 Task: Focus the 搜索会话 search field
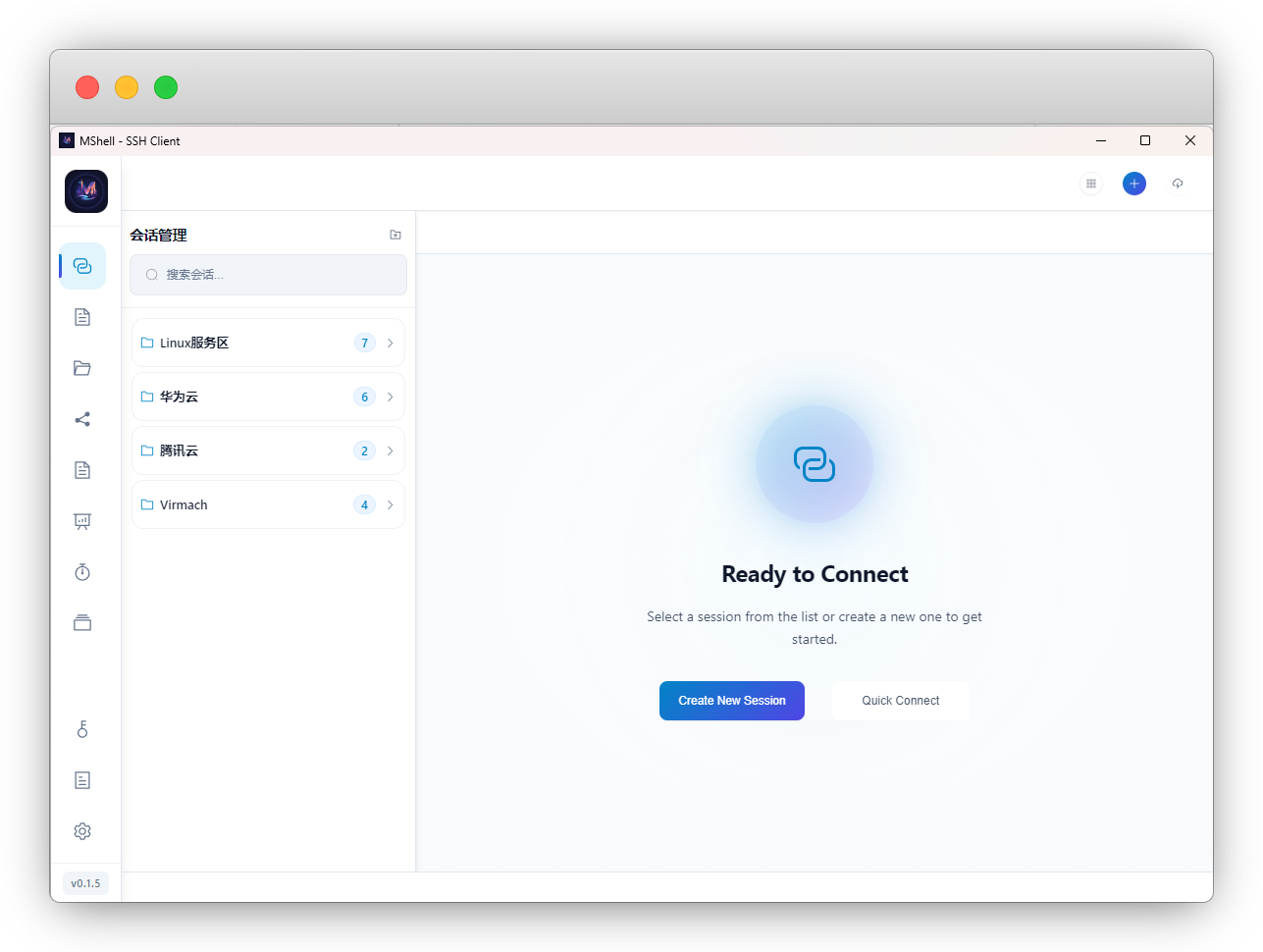(275, 275)
